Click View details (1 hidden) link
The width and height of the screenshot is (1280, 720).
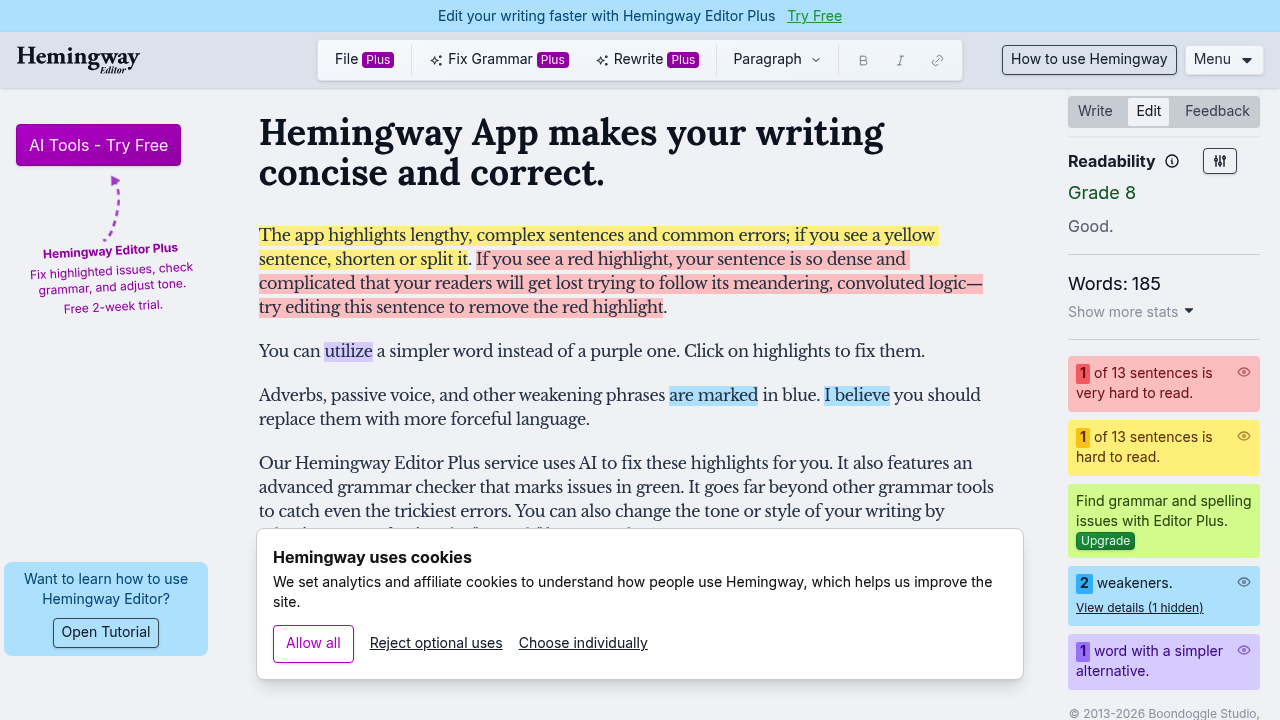point(1139,608)
